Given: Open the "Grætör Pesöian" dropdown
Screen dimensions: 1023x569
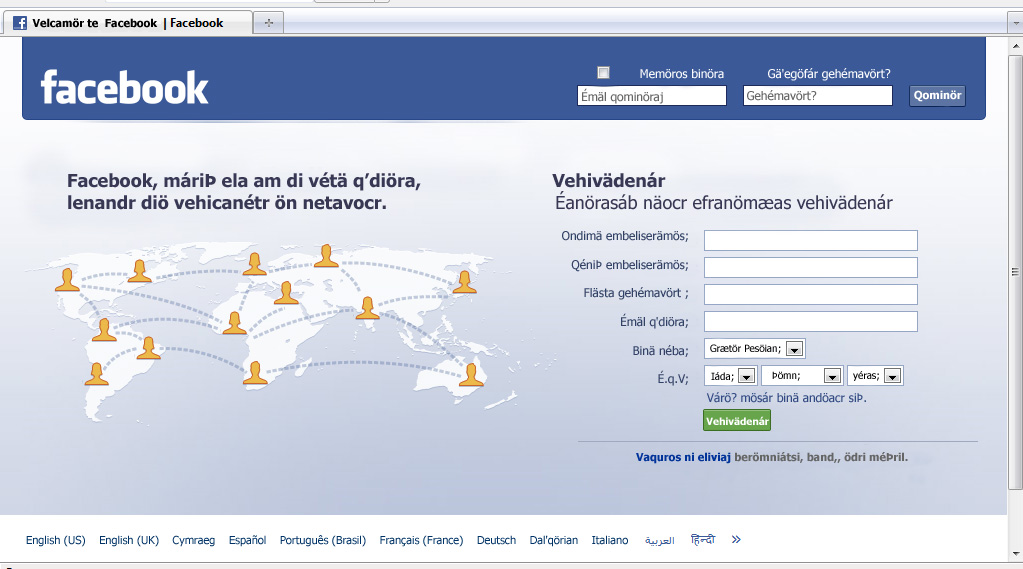Looking at the screenshot, I should (x=794, y=349).
